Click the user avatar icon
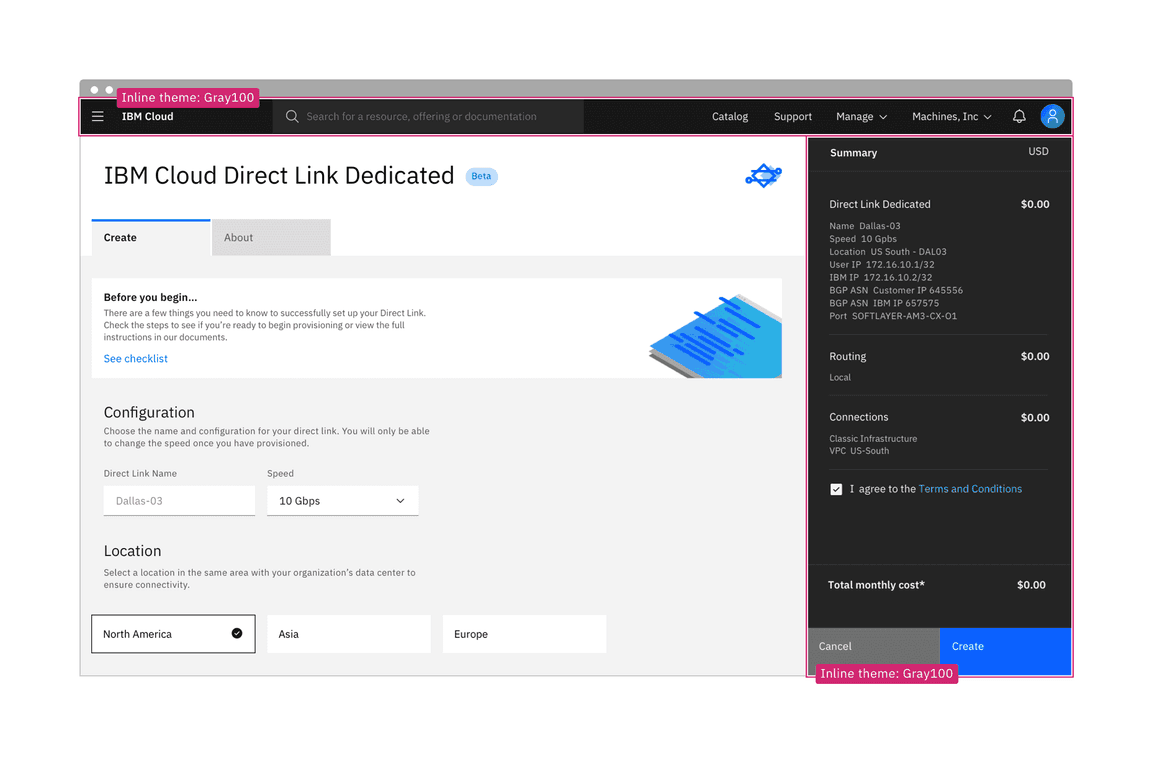1152x767 pixels. [1052, 116]
